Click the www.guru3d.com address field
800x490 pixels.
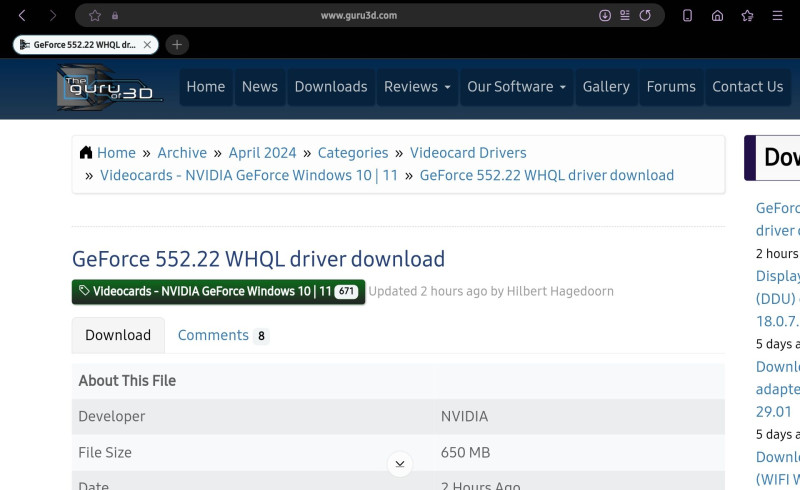[359, 15]
